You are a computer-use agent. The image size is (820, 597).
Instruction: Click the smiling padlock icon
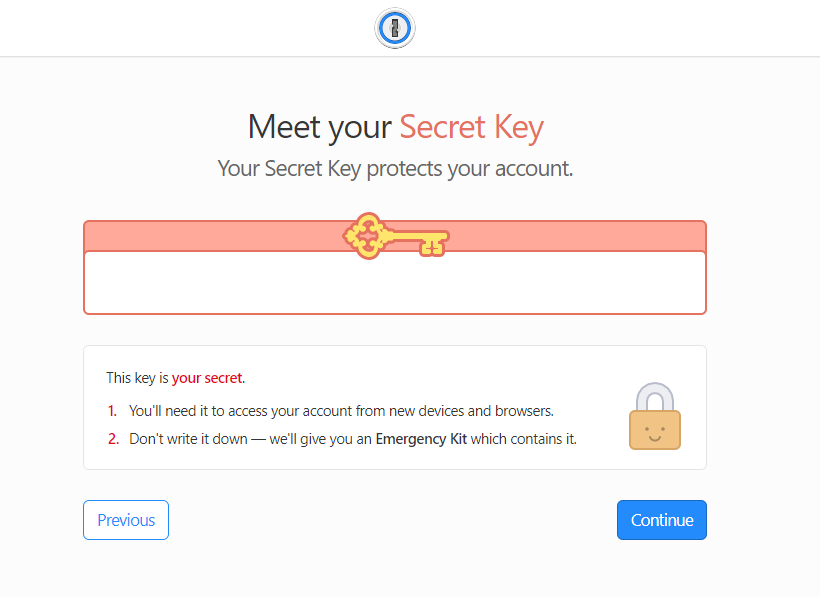click(655, 416)
